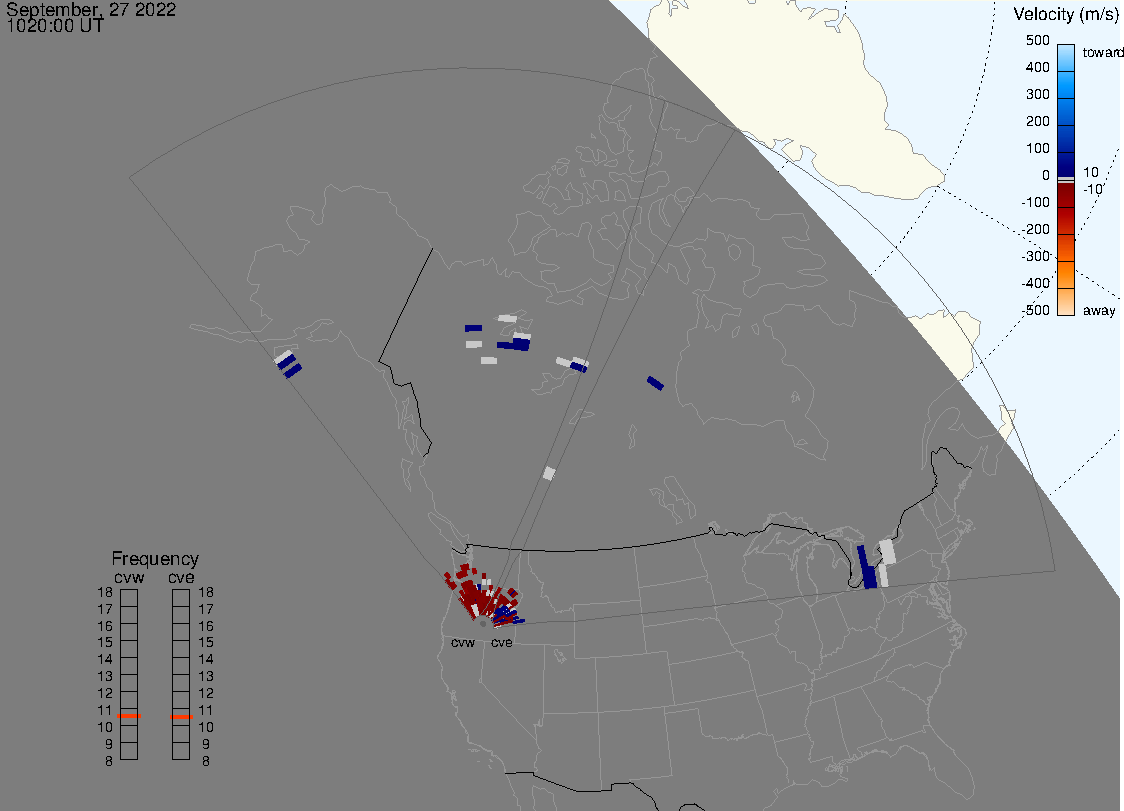Screen dimensions: 1124x811
Task: Click the gray ground-scatter band on velocity bar
Action: tap(1066, 179)
